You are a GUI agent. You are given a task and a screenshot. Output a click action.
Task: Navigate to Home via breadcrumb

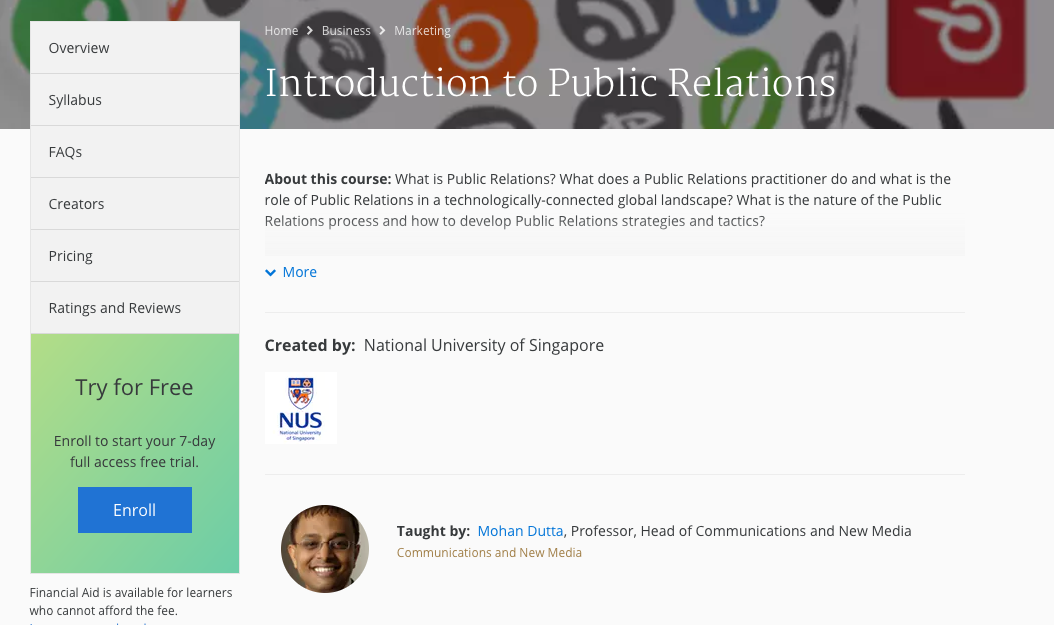click(281, 31)
